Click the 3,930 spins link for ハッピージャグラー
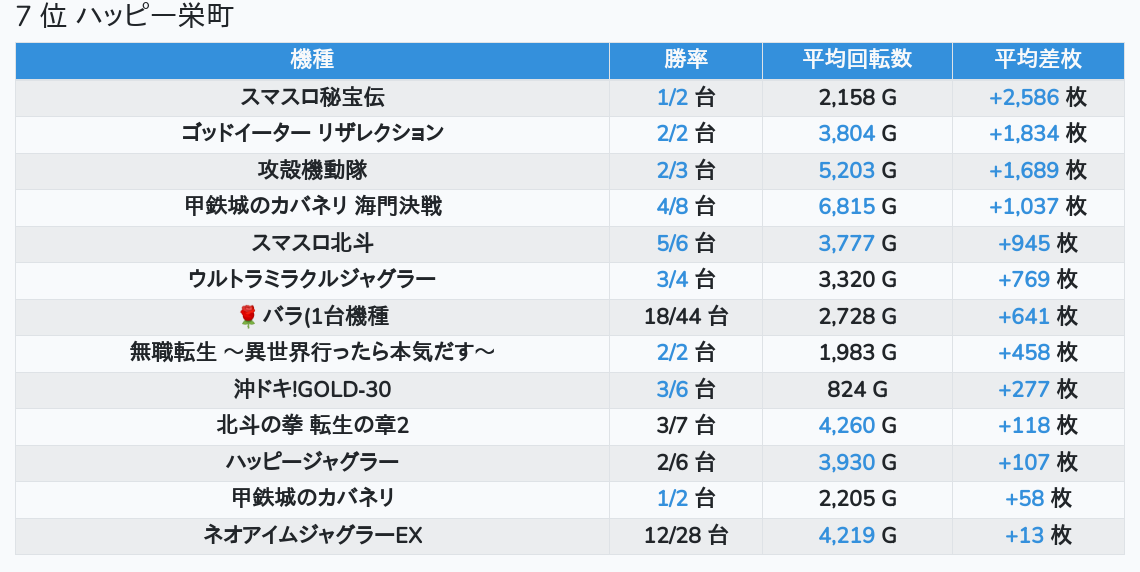Image resolution: width=1140 pixels, height=572 pixels. pos(846,462)
